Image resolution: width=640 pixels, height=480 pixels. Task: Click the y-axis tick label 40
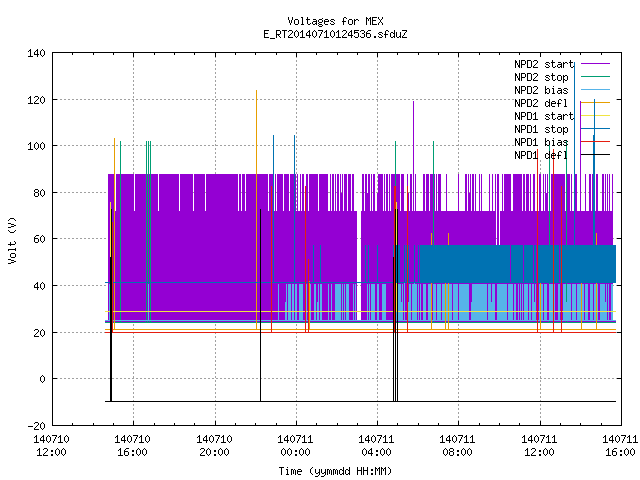pos(39,286)
